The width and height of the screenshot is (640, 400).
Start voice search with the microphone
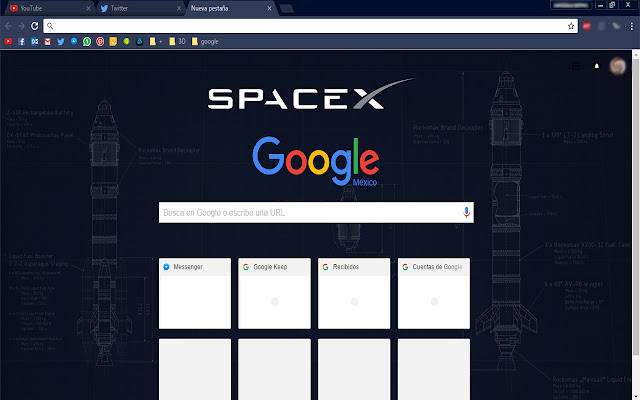point(466,212)
